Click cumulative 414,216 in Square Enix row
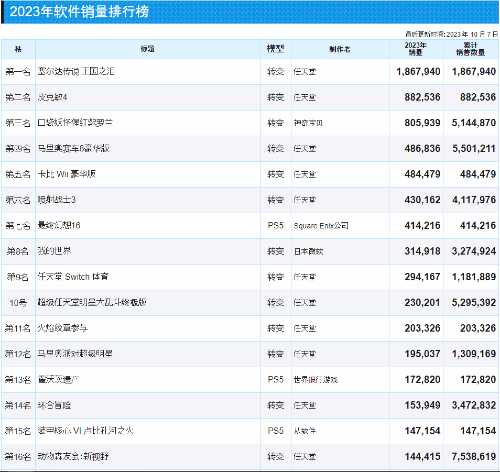The height and width of the screenshot is (472, 500). 478,226
